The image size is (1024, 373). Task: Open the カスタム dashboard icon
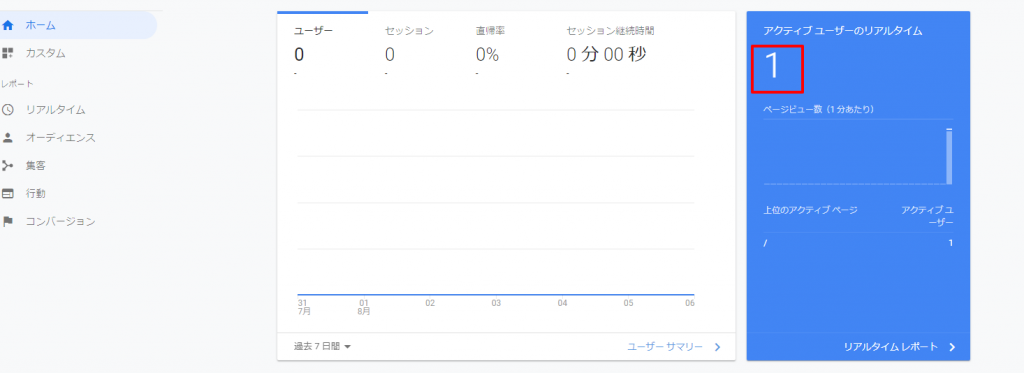(8, 53)
